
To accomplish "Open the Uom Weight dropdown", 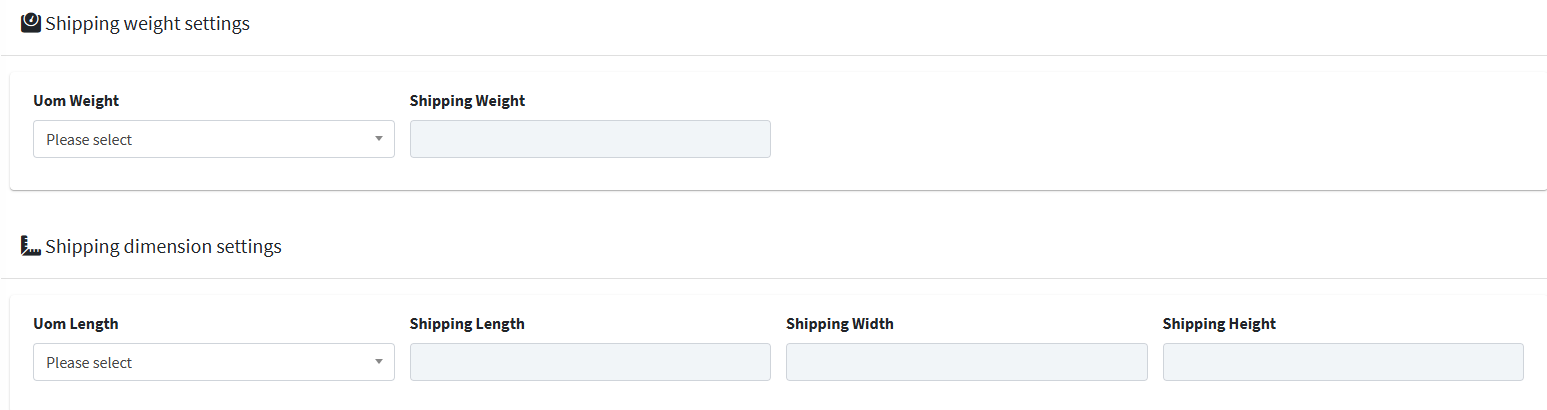I will coord(214,139).
